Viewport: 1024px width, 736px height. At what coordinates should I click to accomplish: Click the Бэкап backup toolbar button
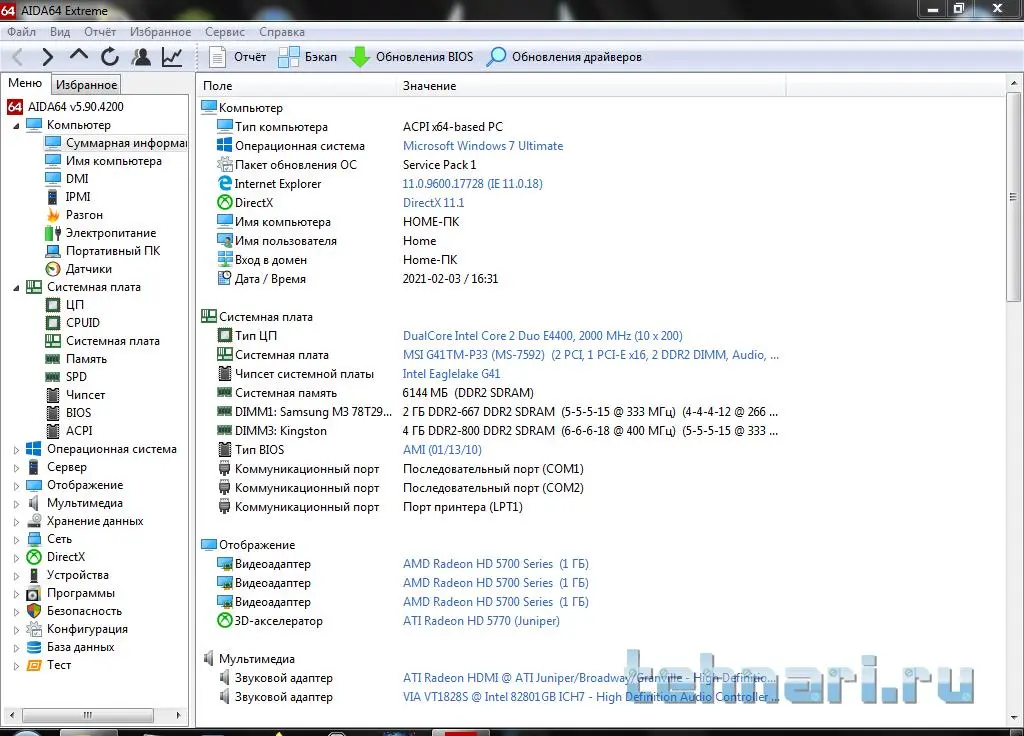point(308,57)
